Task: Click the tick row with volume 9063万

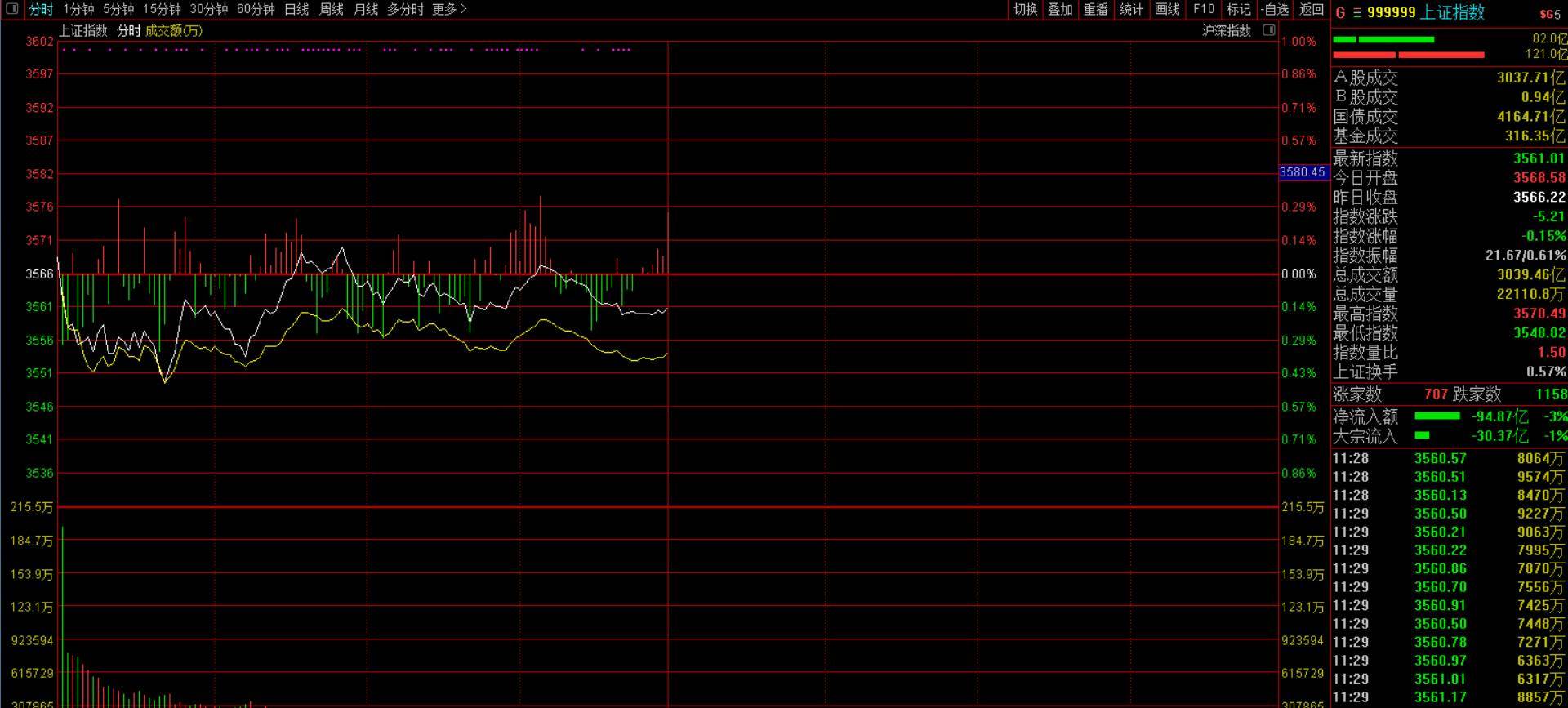Action: (x=1449, y=532)
